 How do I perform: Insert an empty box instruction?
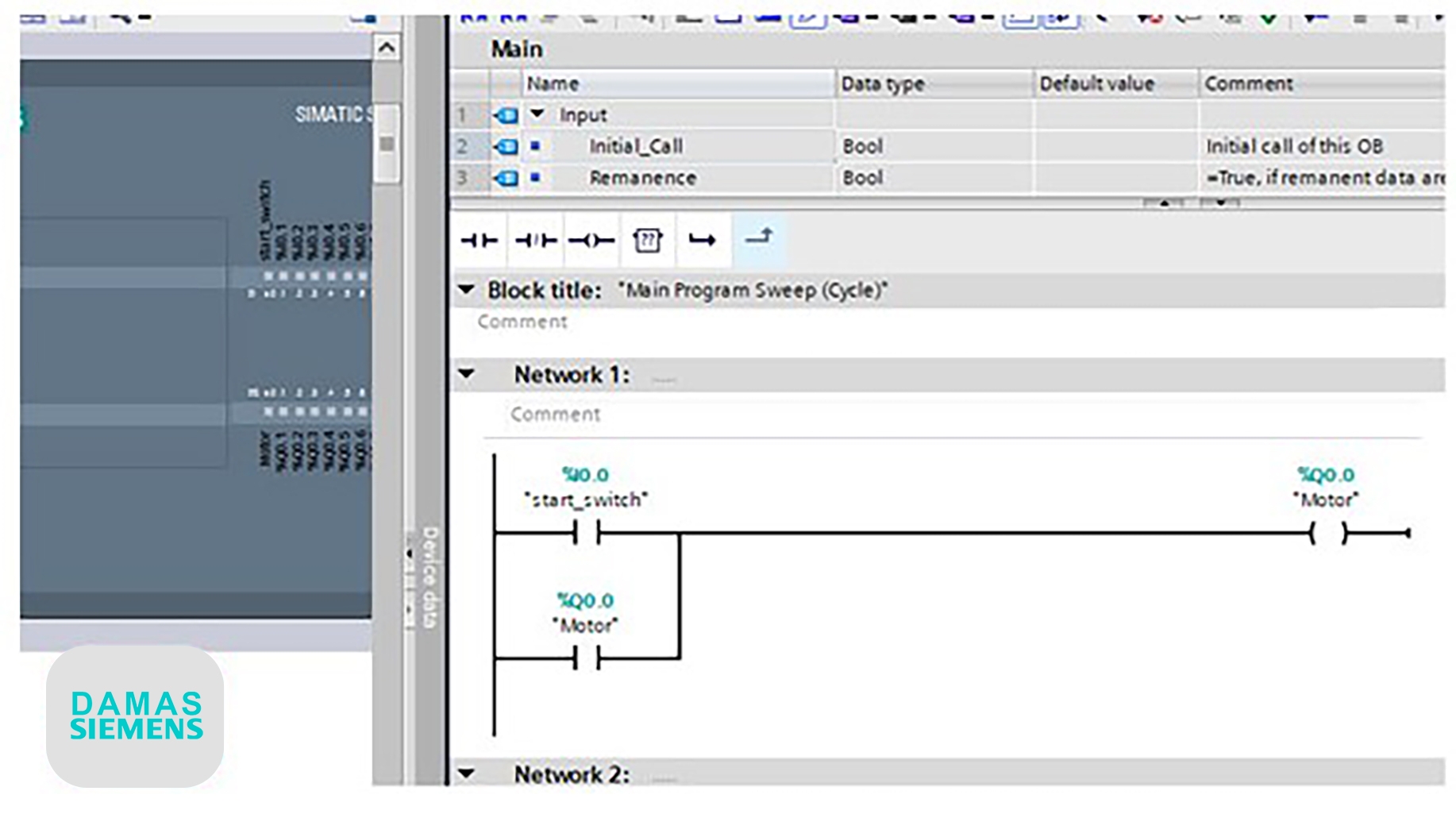coord(647,240)
